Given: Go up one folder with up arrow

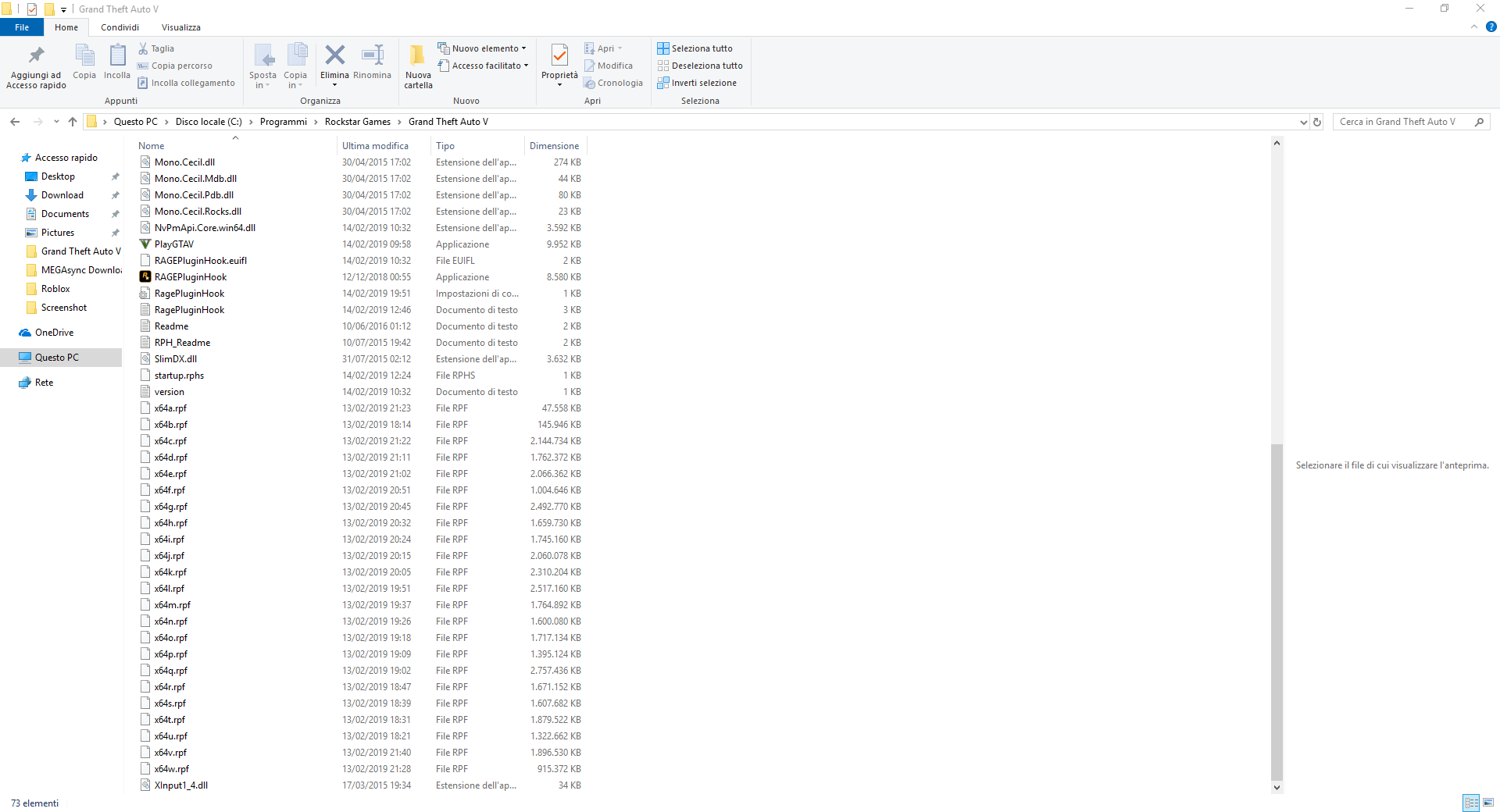Looking at the screenshot, I should (x=73, y=122).
